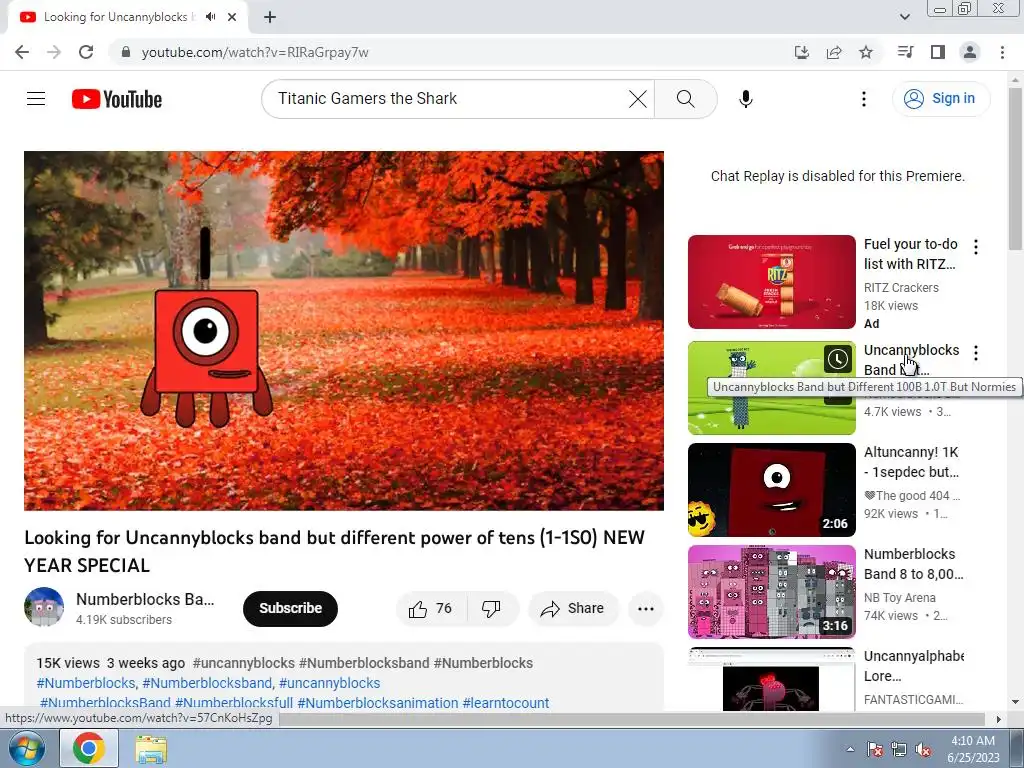Screen dimensions: 1024x768
Task: Open Numberblocks Band 8 to 8,00... thumbnail
Action: [x=771, y=592]
